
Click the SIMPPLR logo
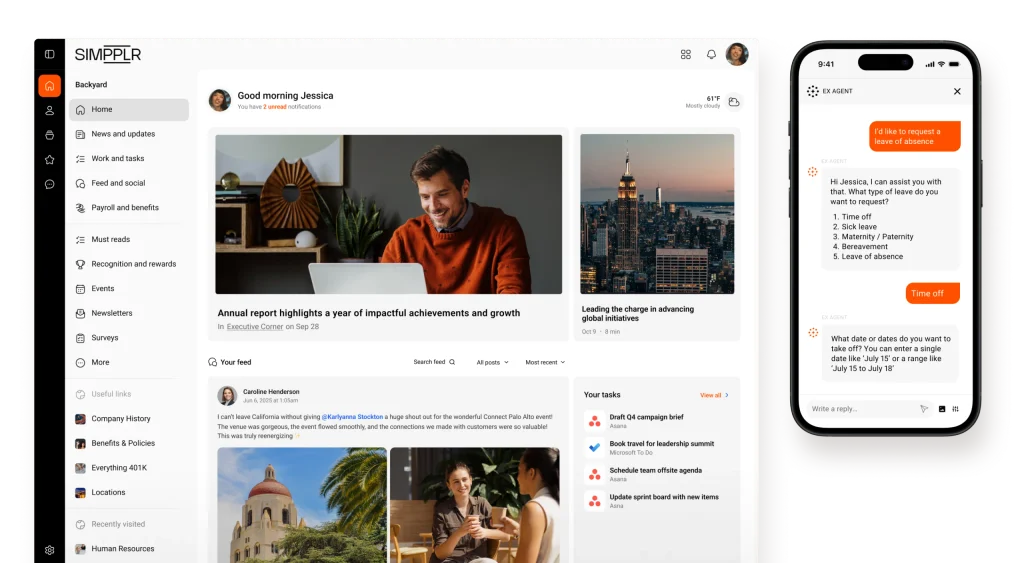point(108,55)
